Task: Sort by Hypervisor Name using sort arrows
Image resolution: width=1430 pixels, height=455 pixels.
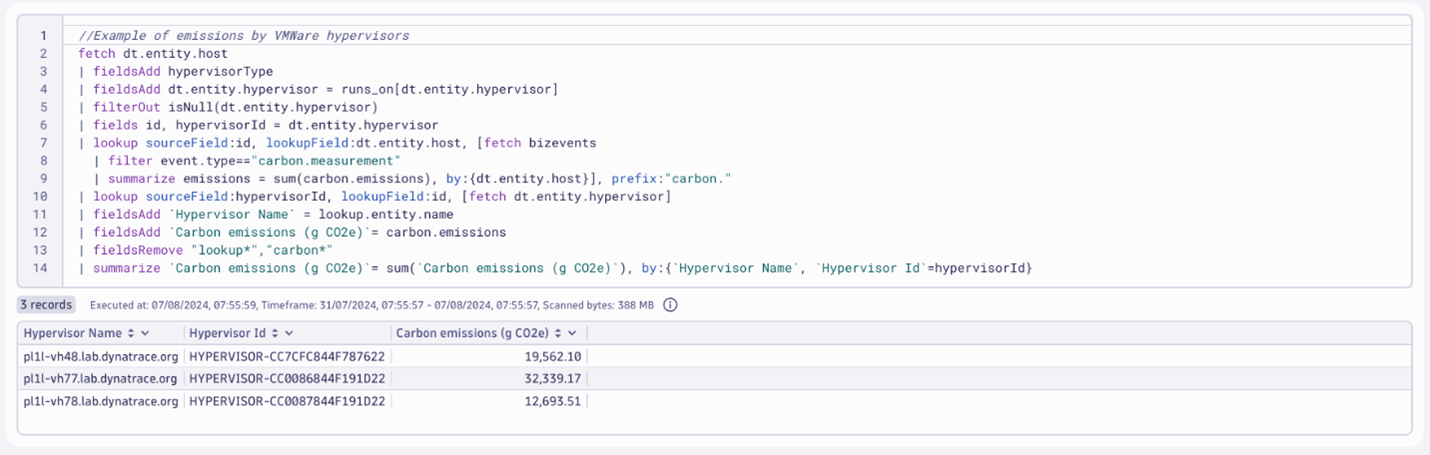Action: pyautogui.click(x=131, y=333)
